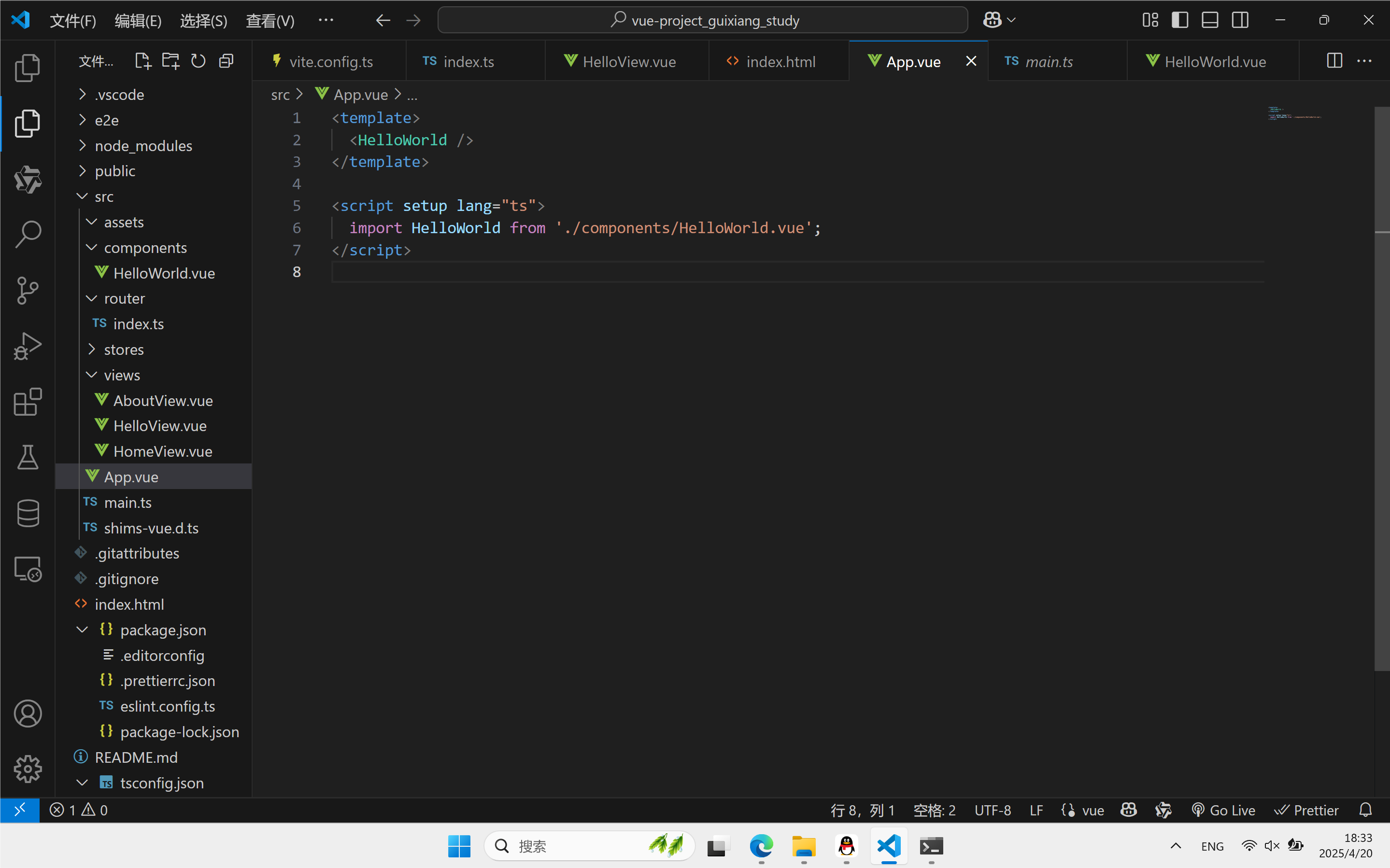
Task: Collapse the components folder
Action: click(145, 248)
